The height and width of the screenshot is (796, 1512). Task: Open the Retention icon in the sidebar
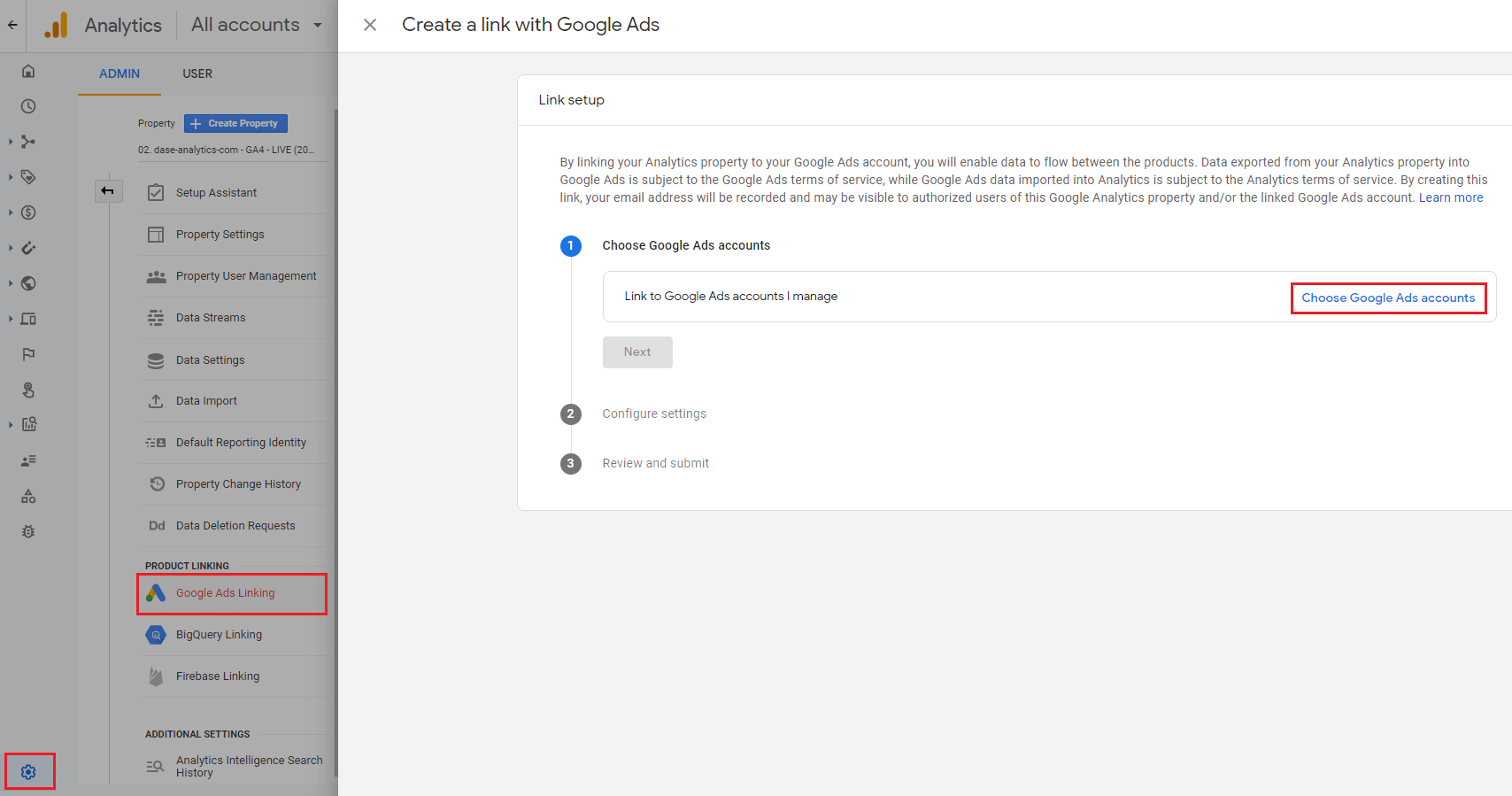coord(28,248)
